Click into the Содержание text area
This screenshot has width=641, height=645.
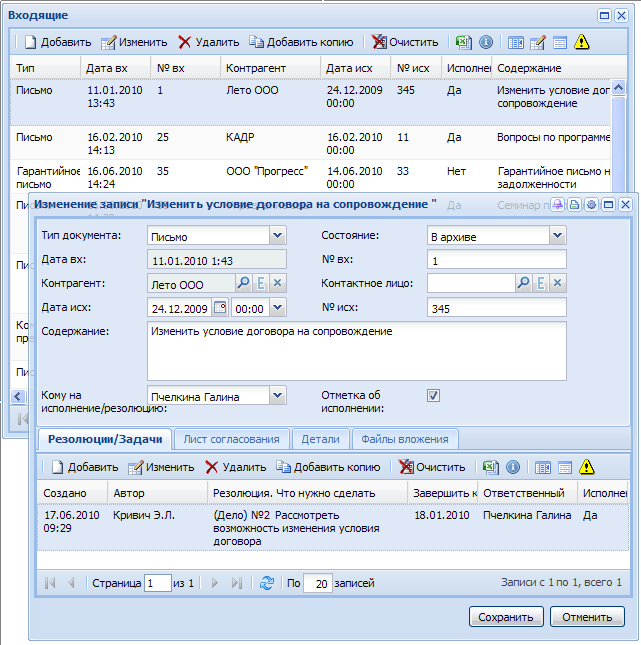(356, 350)
